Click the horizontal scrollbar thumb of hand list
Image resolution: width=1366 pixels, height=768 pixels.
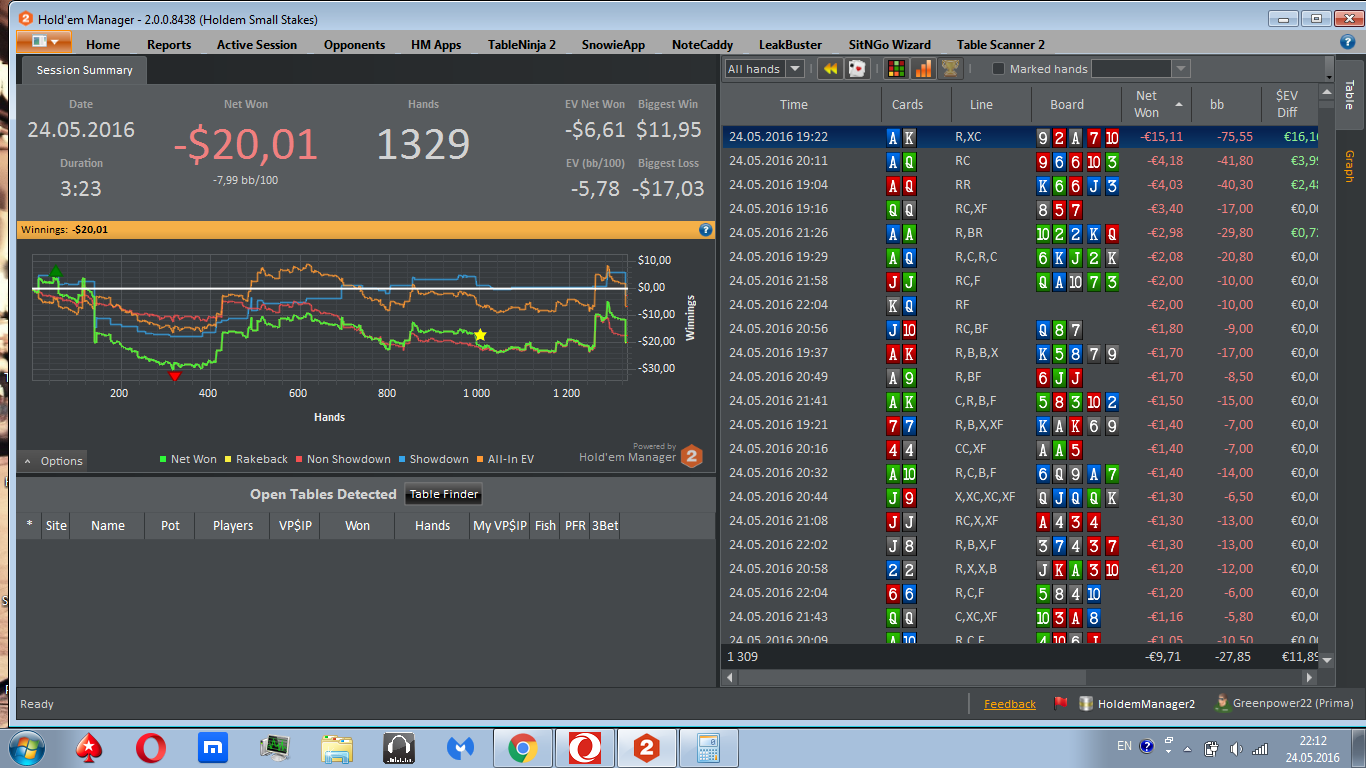click(910, 677)
